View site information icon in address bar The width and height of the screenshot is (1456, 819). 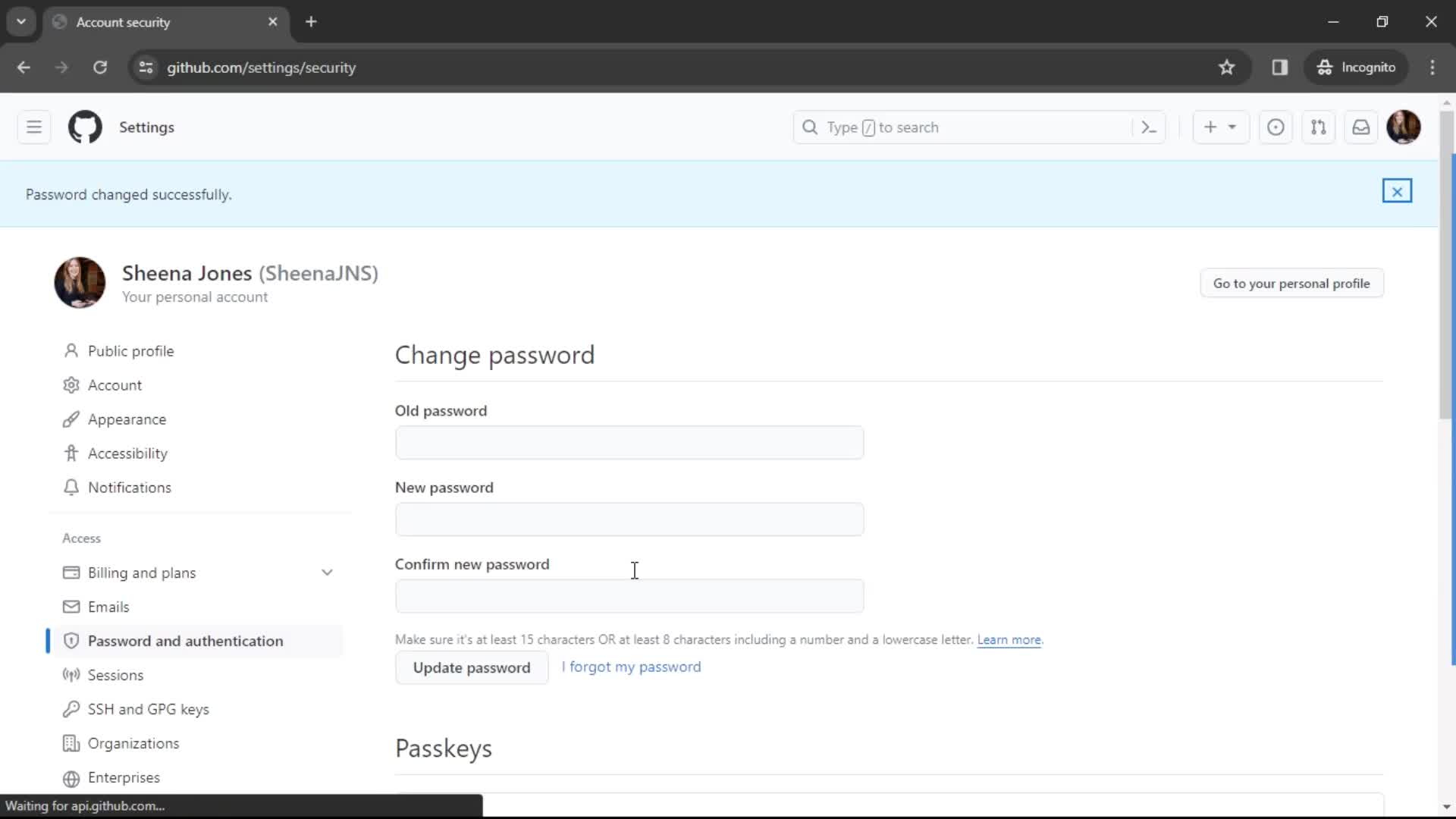click(x=146, y=67)
